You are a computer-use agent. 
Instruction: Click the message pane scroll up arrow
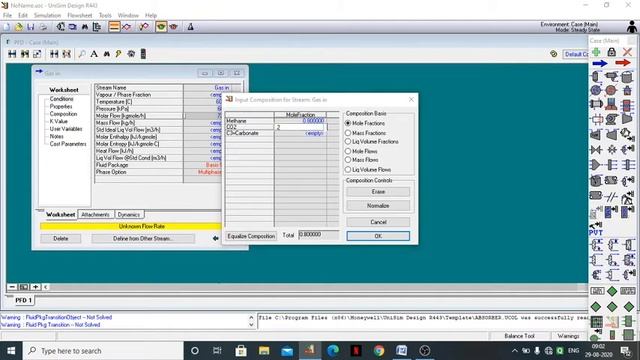[x=251, y=317]
